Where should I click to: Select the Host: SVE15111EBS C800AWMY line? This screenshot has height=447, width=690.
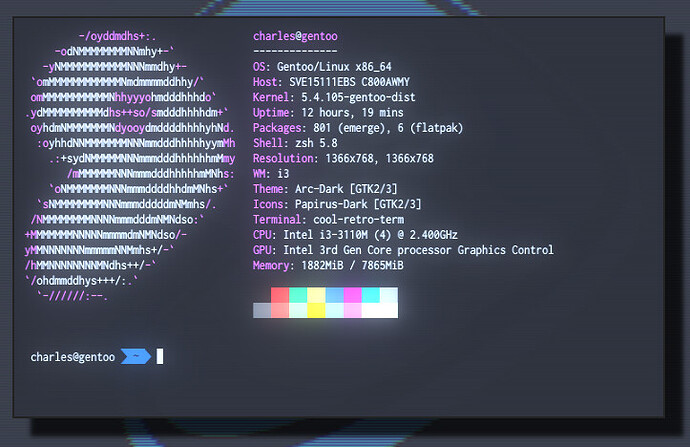(x=331, y=82)
